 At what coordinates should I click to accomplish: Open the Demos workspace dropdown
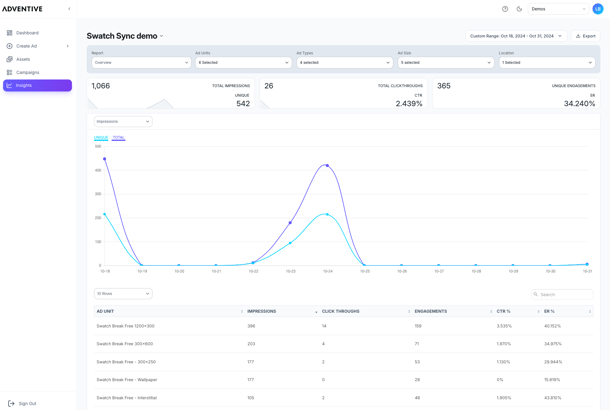(x=558, y=9)
